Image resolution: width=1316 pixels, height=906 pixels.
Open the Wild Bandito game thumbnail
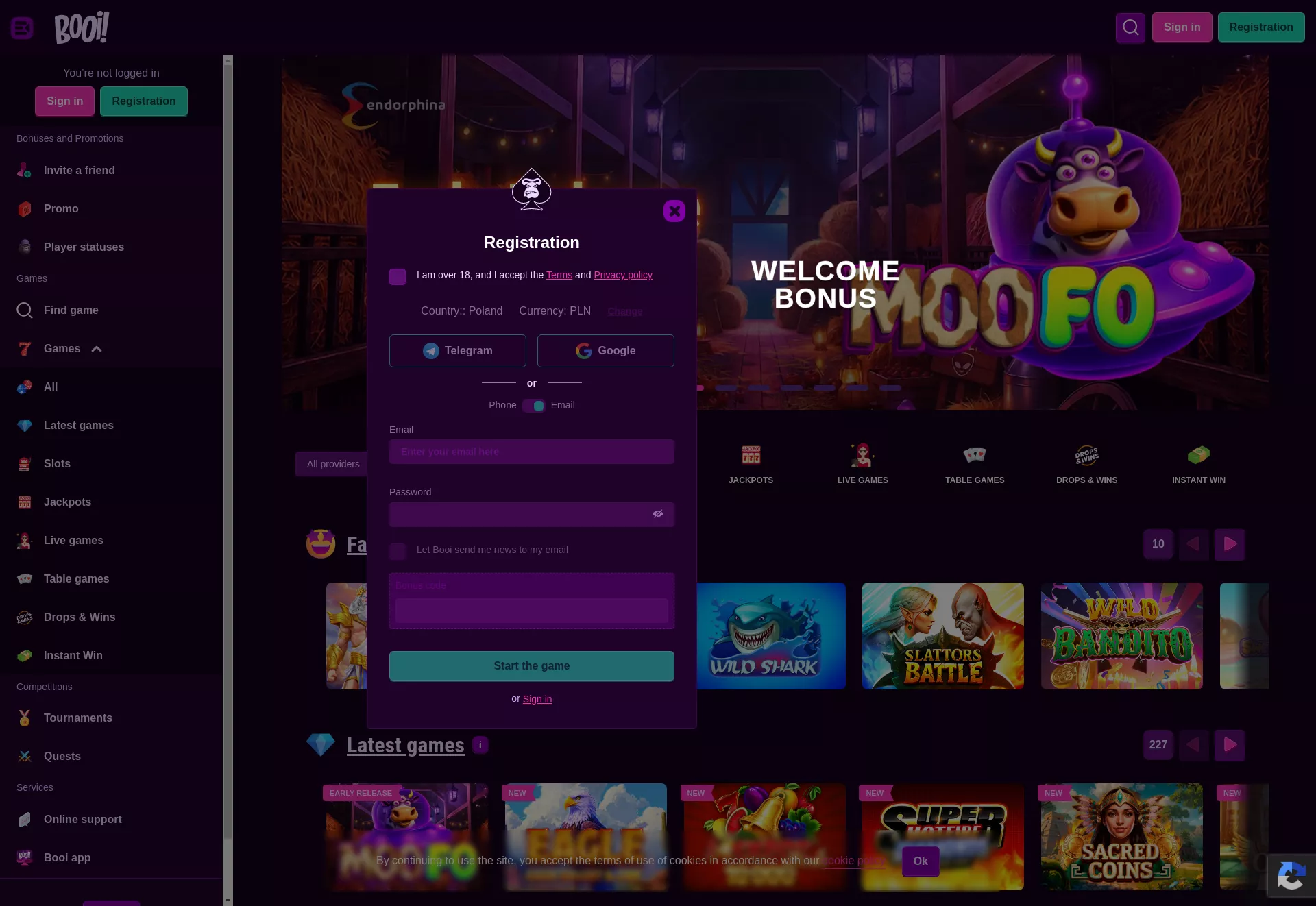click(1122, 636)
